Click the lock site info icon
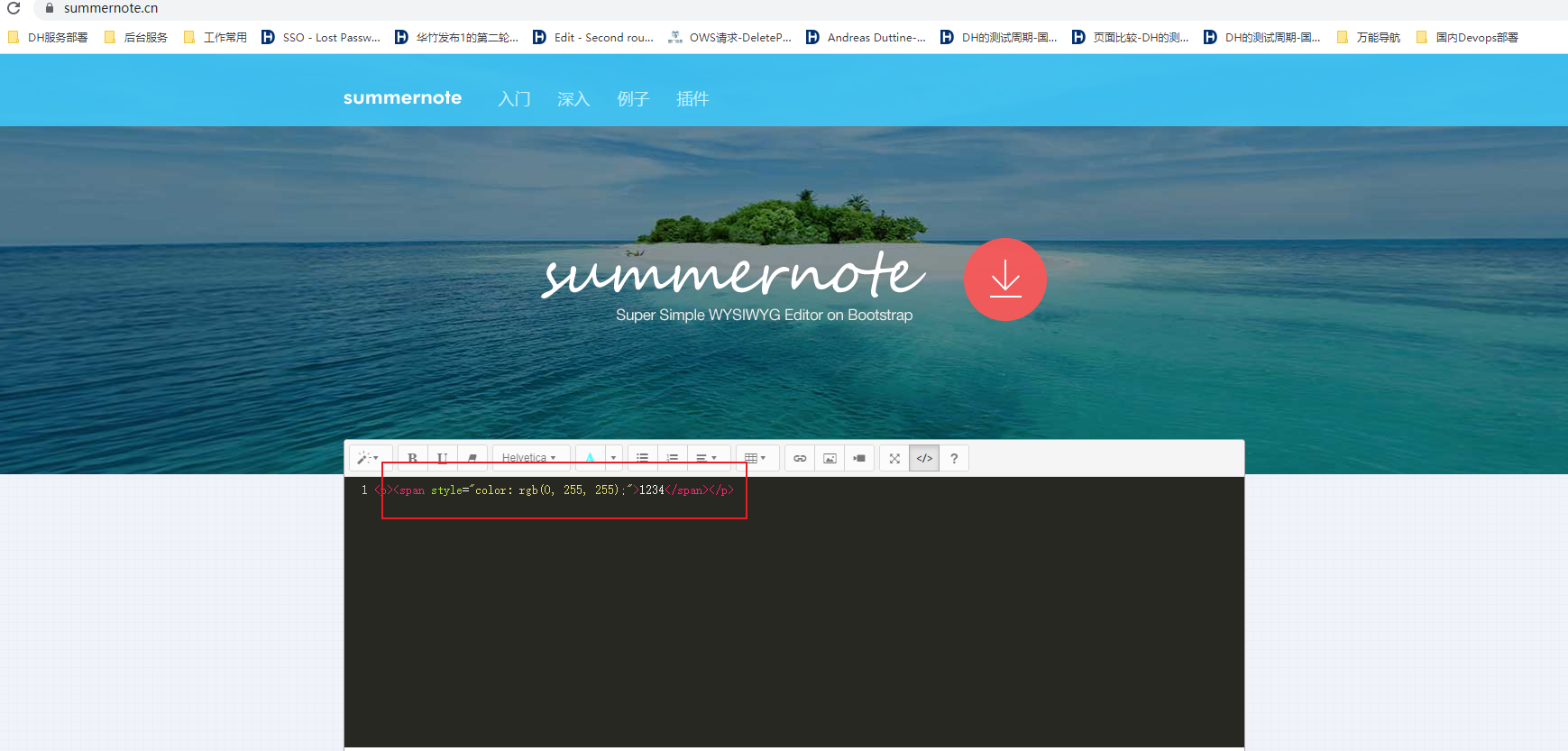 (x=49, y=8)
